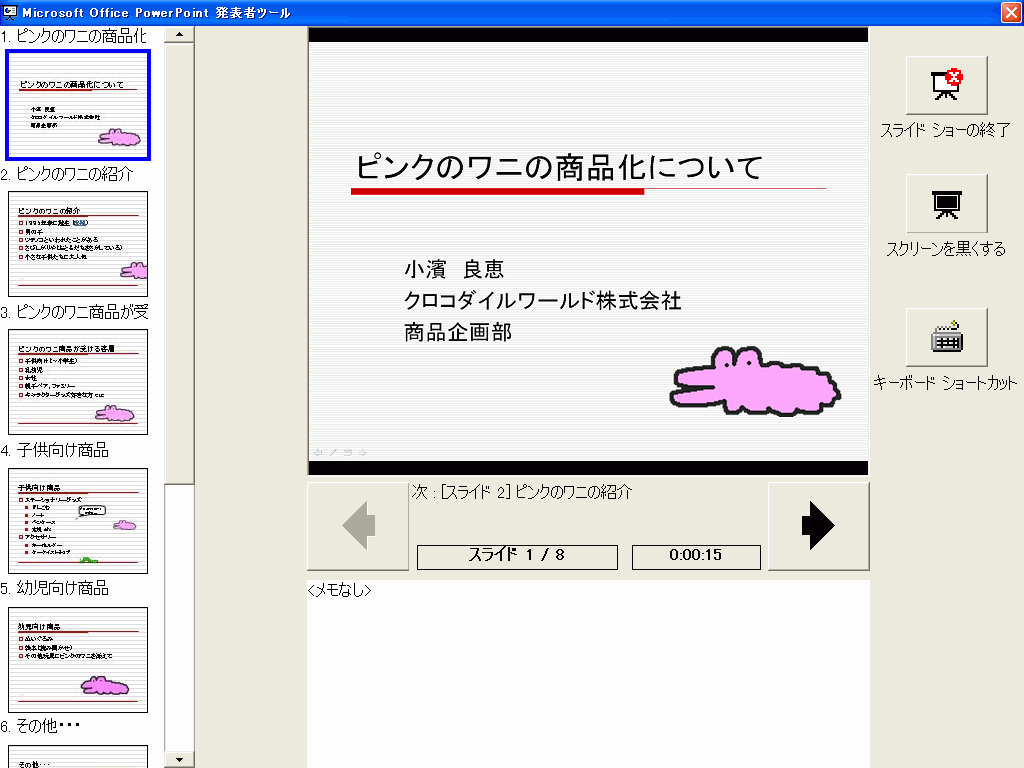
Task: Click the faint slide menu icon on preview
Action: tap(347, 452)
